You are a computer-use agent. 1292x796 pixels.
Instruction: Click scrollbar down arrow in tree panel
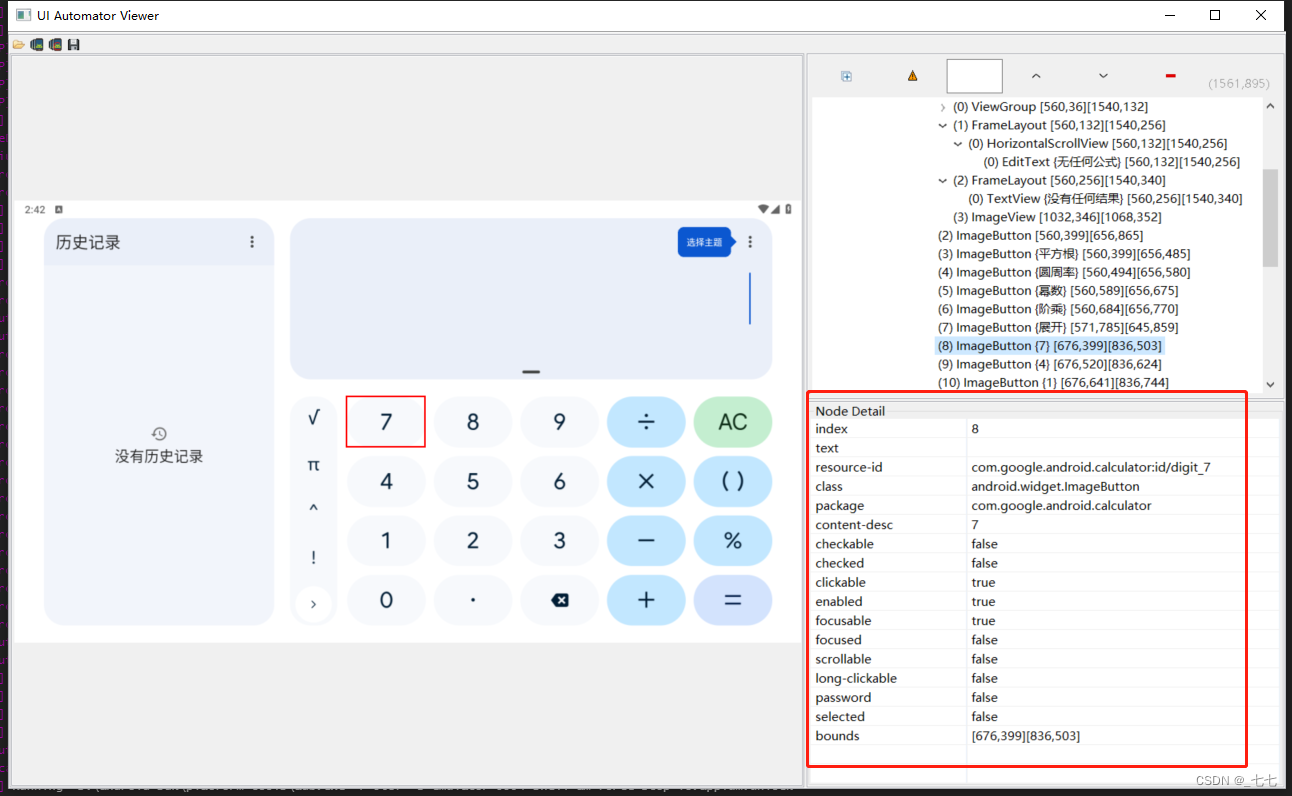point(1270,384)
